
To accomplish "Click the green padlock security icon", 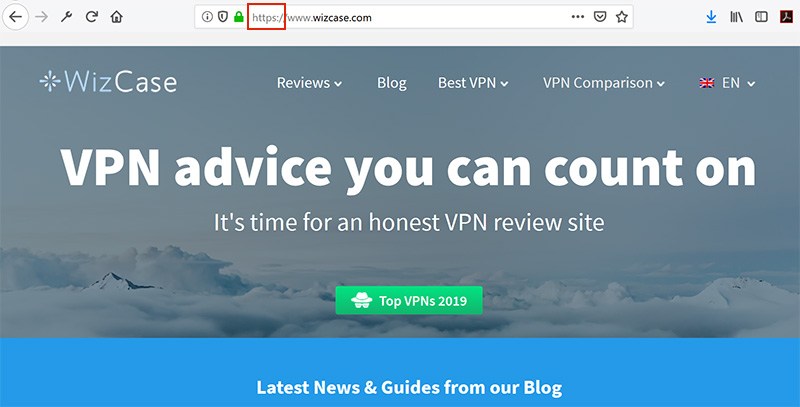I will click(238, 17).
